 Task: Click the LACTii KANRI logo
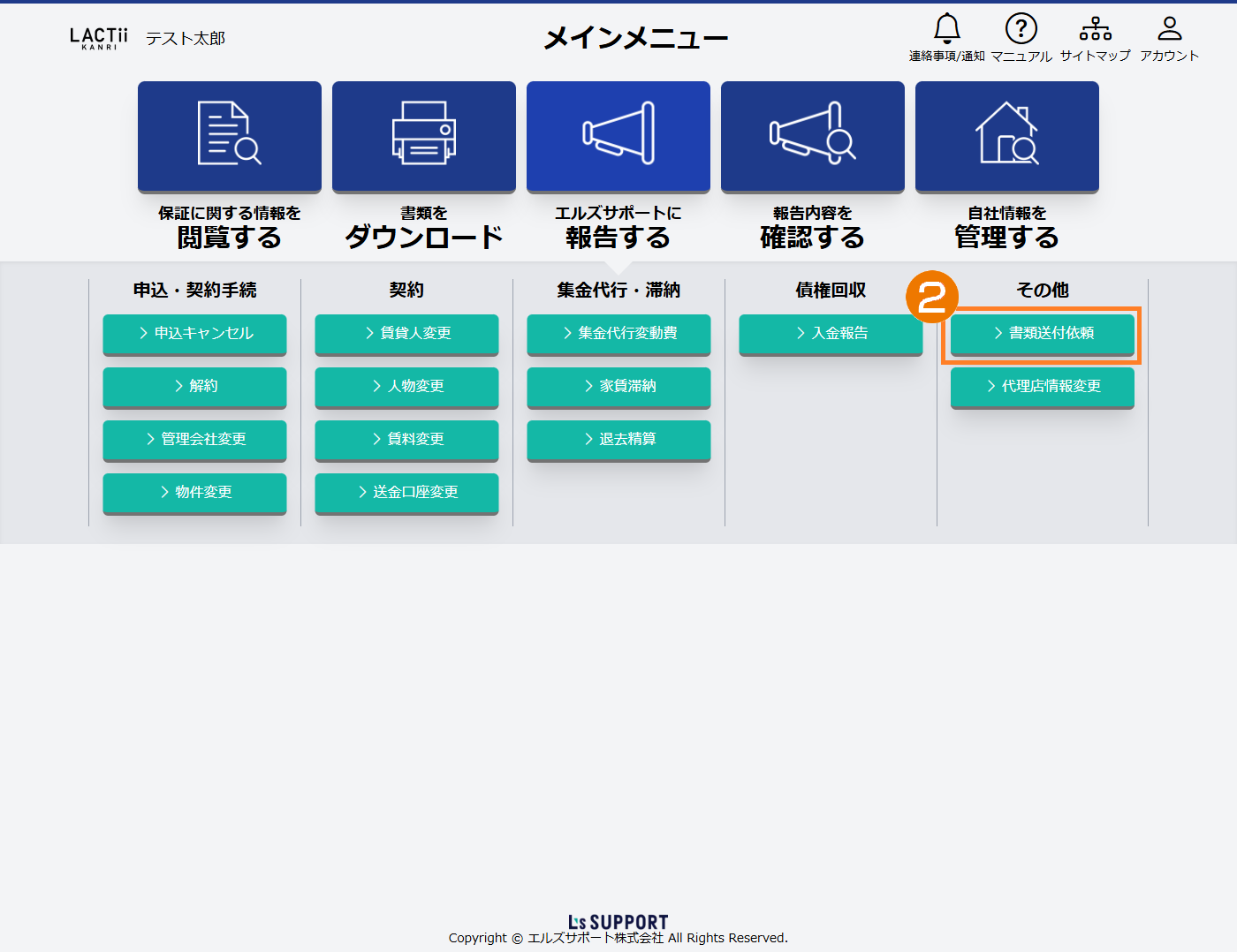(99, 38)
